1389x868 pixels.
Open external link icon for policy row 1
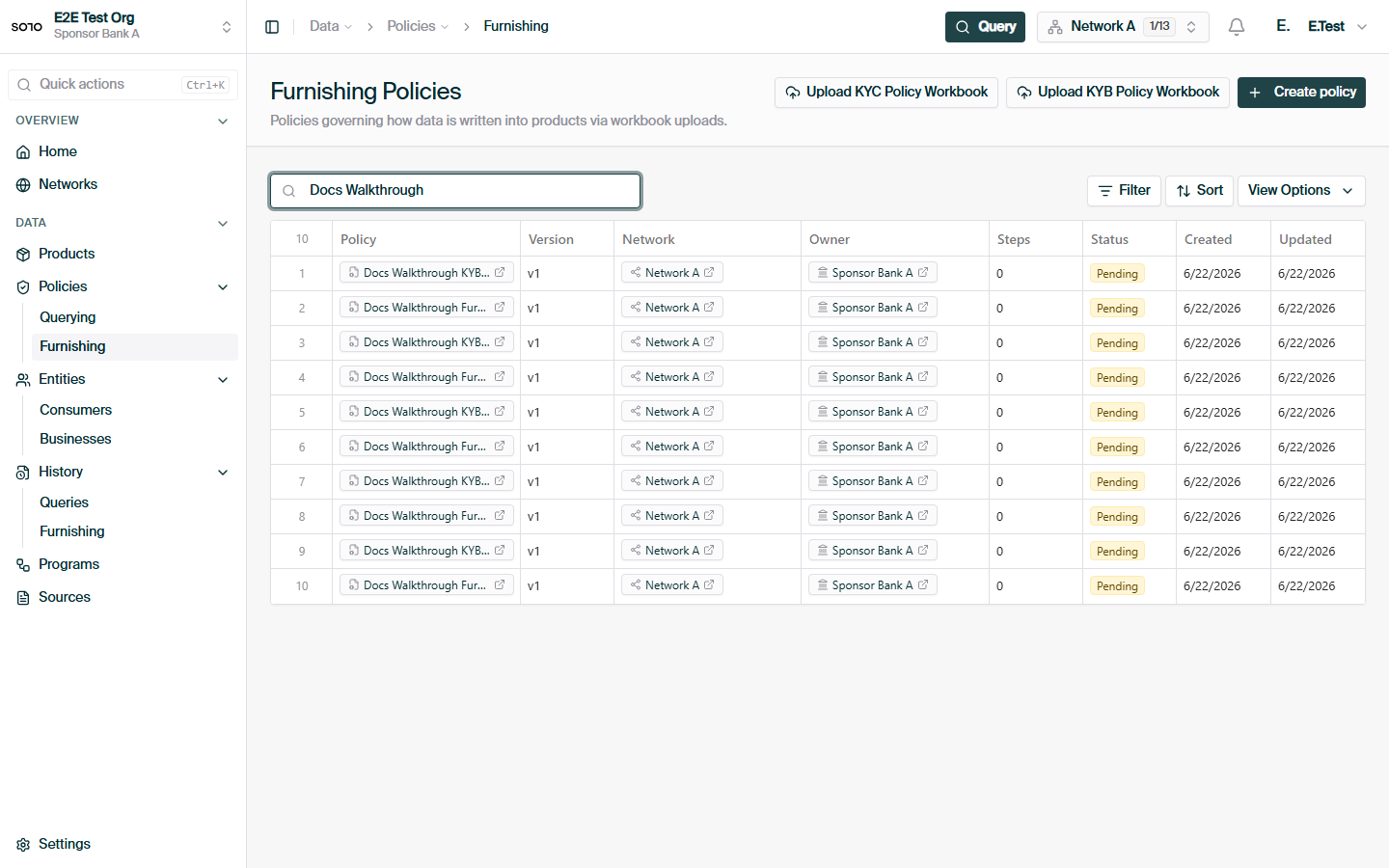tap(500, 273)
